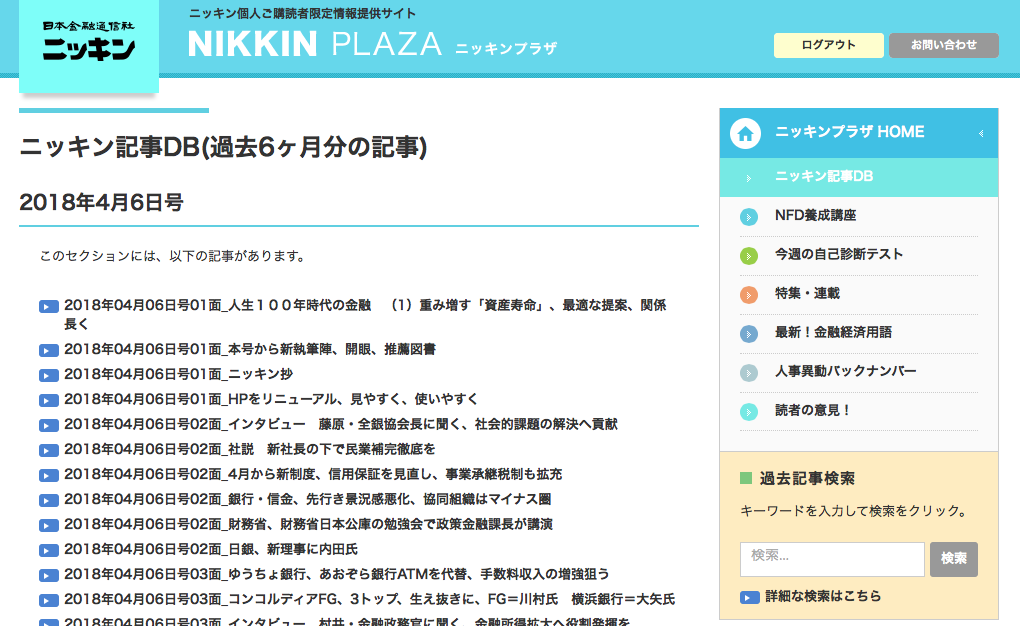This screenshot has width=1020, height=626.
Task: Click arrow icon for 日銀、新理事に内田氏 article
Action: 49,551
